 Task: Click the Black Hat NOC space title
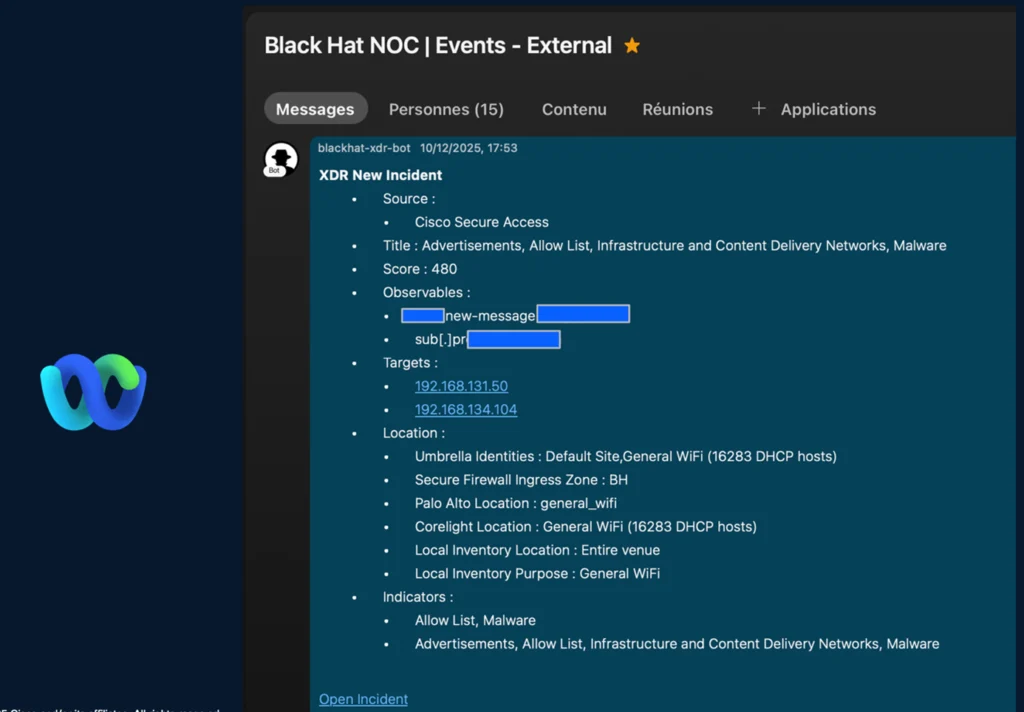pos(438,46)
